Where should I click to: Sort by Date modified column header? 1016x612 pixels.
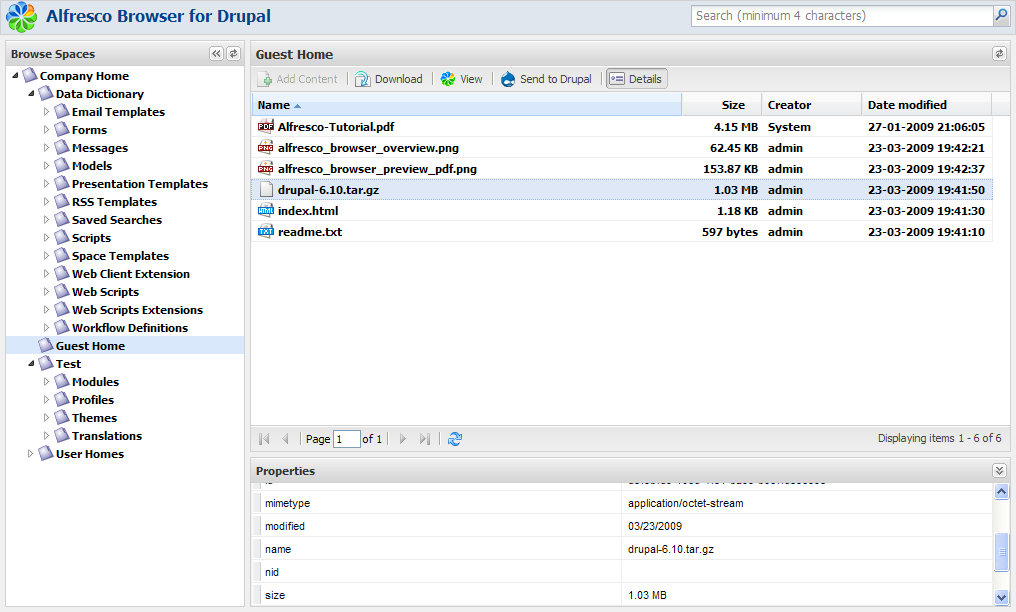pyautogui.click(x=906, y=105)
